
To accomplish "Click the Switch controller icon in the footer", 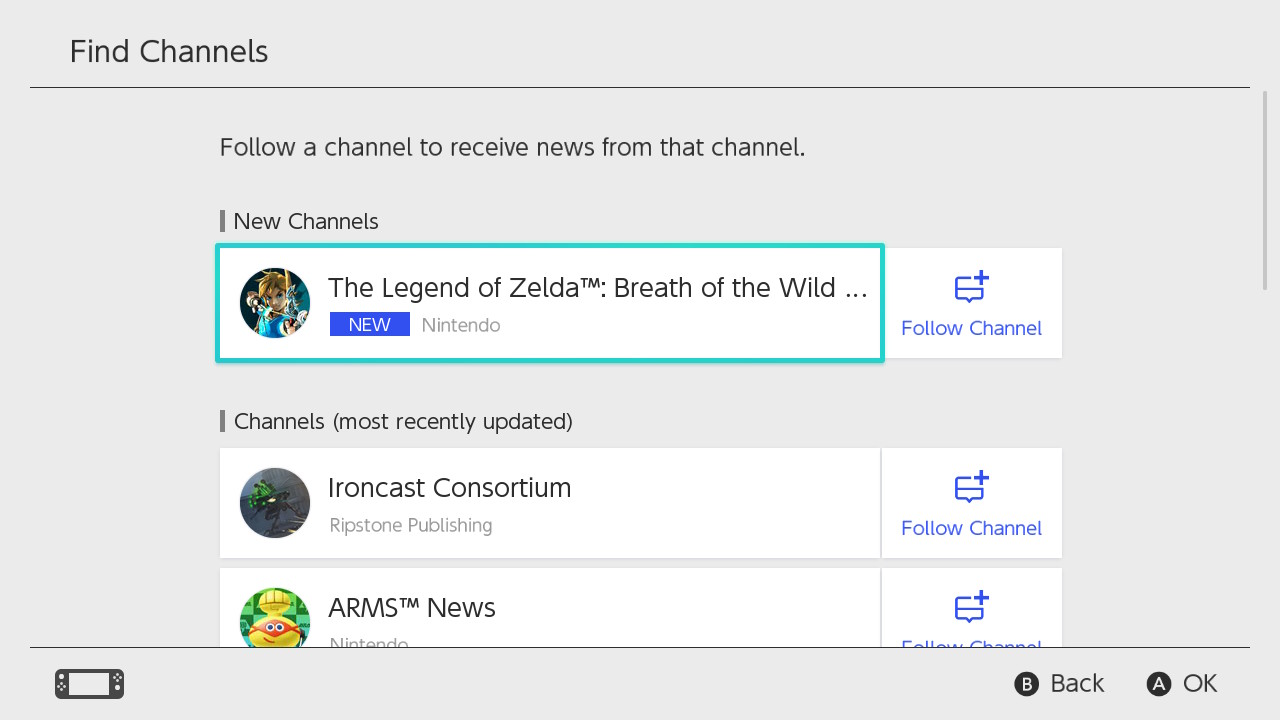I will click(x=89, y=684).
